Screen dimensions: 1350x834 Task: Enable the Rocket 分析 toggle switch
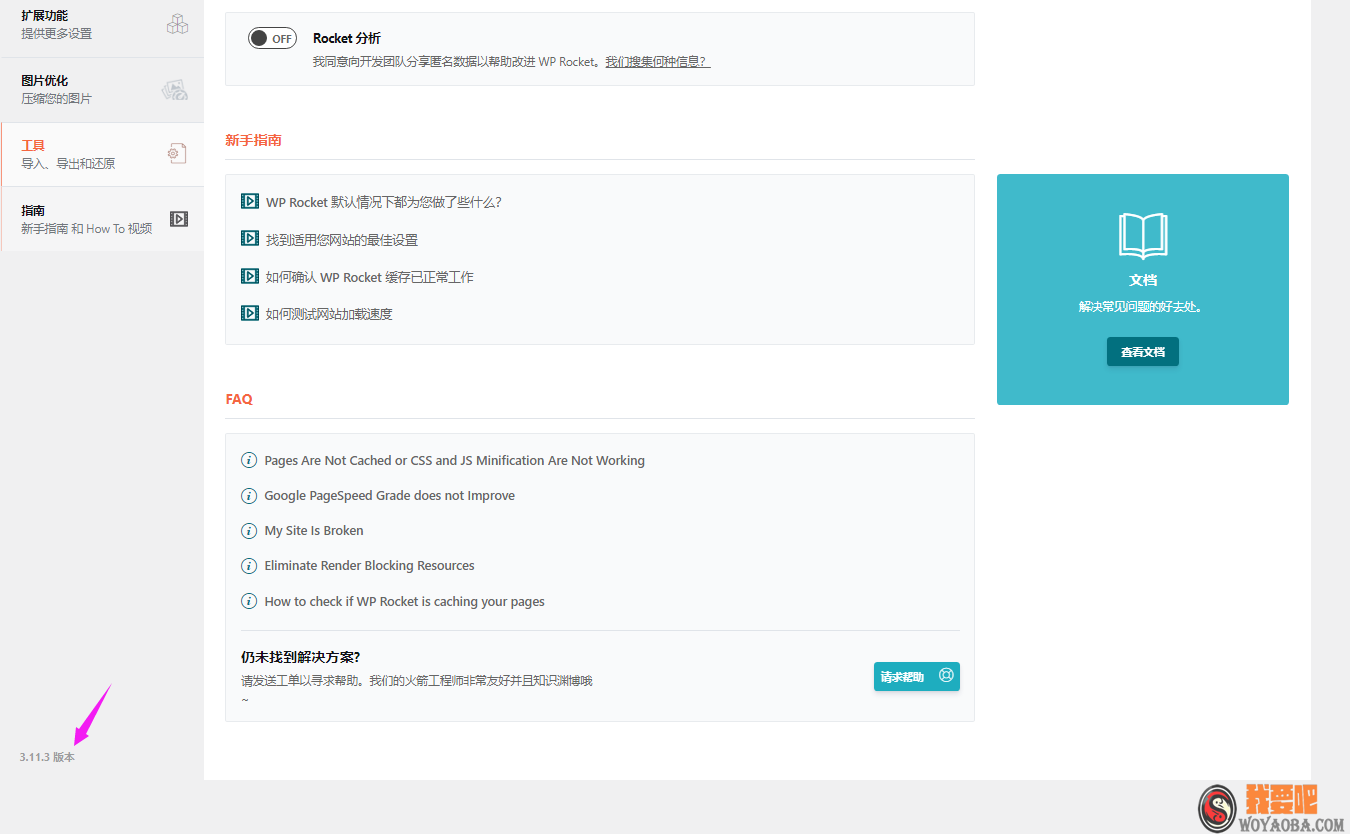272,37
